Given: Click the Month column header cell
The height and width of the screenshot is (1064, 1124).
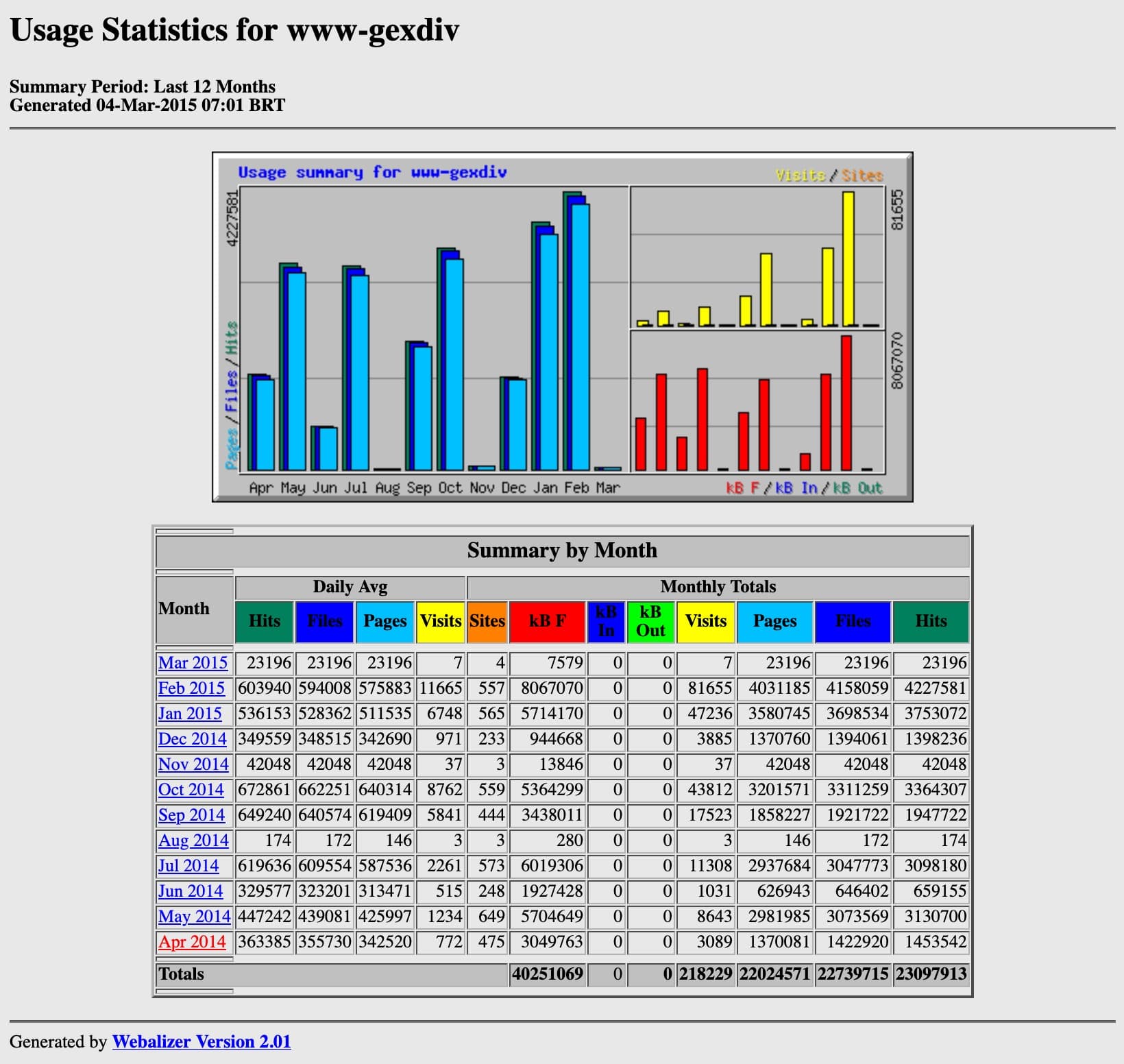Looking at the screenshot, I should [x=195, y=609].
